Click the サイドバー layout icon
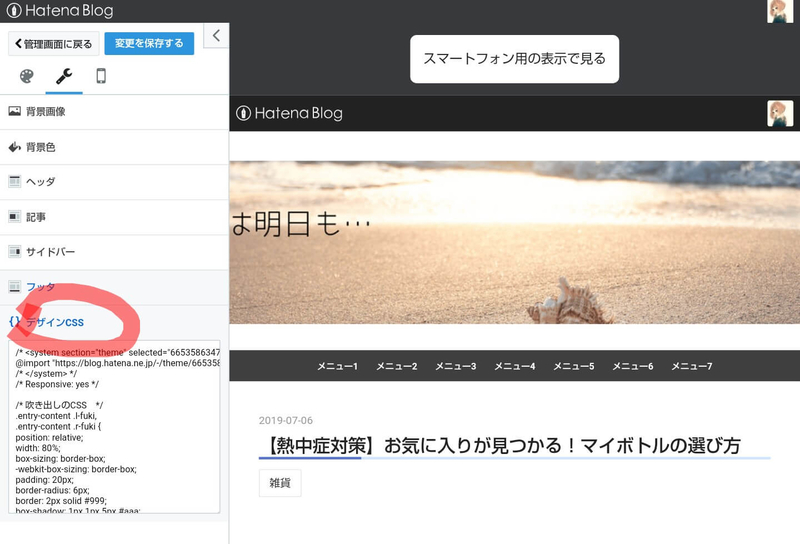Image resolution: width=800 pixels, height=544 pixels. [14, 252]
